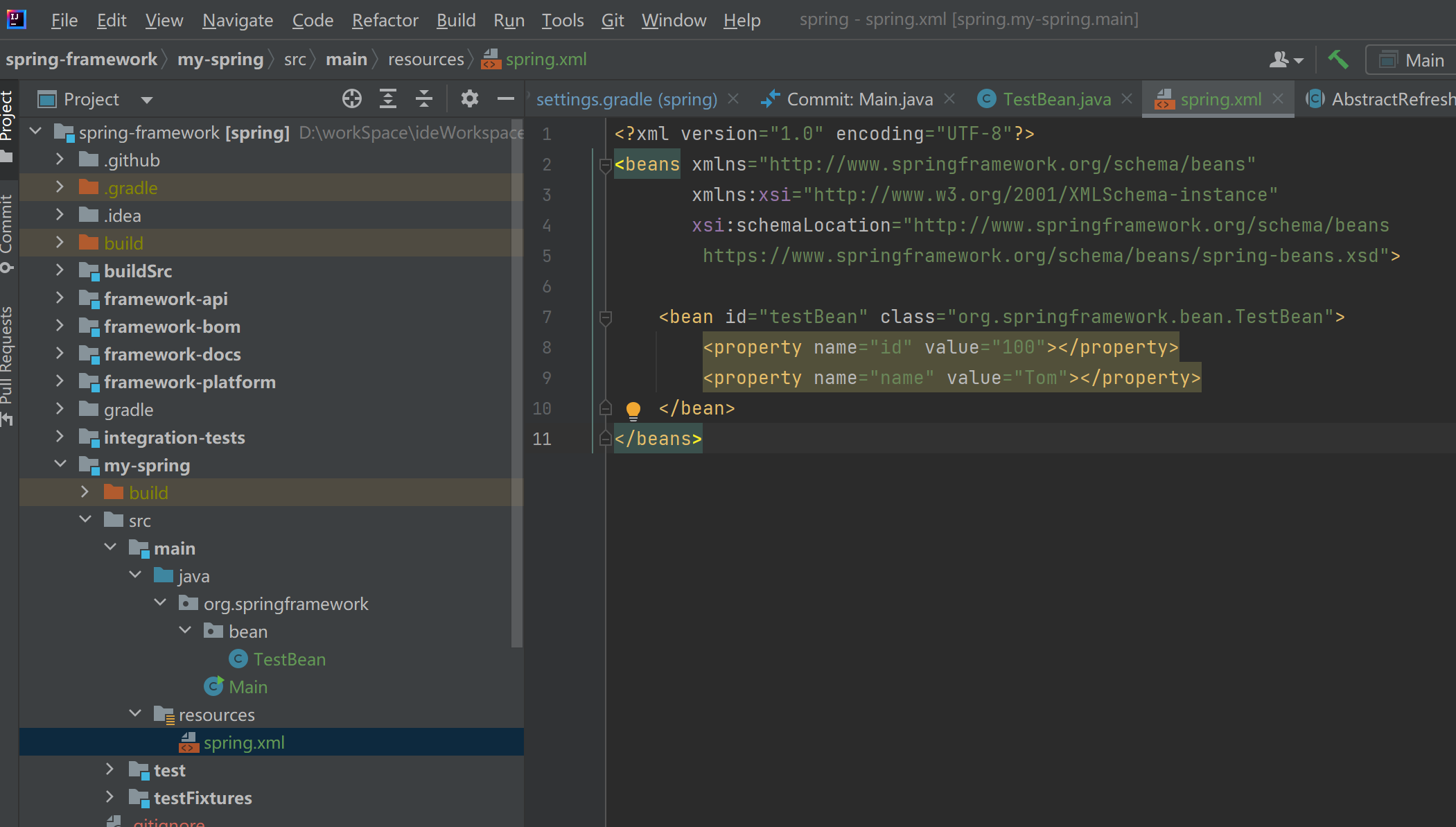Hide the Project tool window with minus icon
This screenshot has width=1456, height=827.
click(506, 99)
